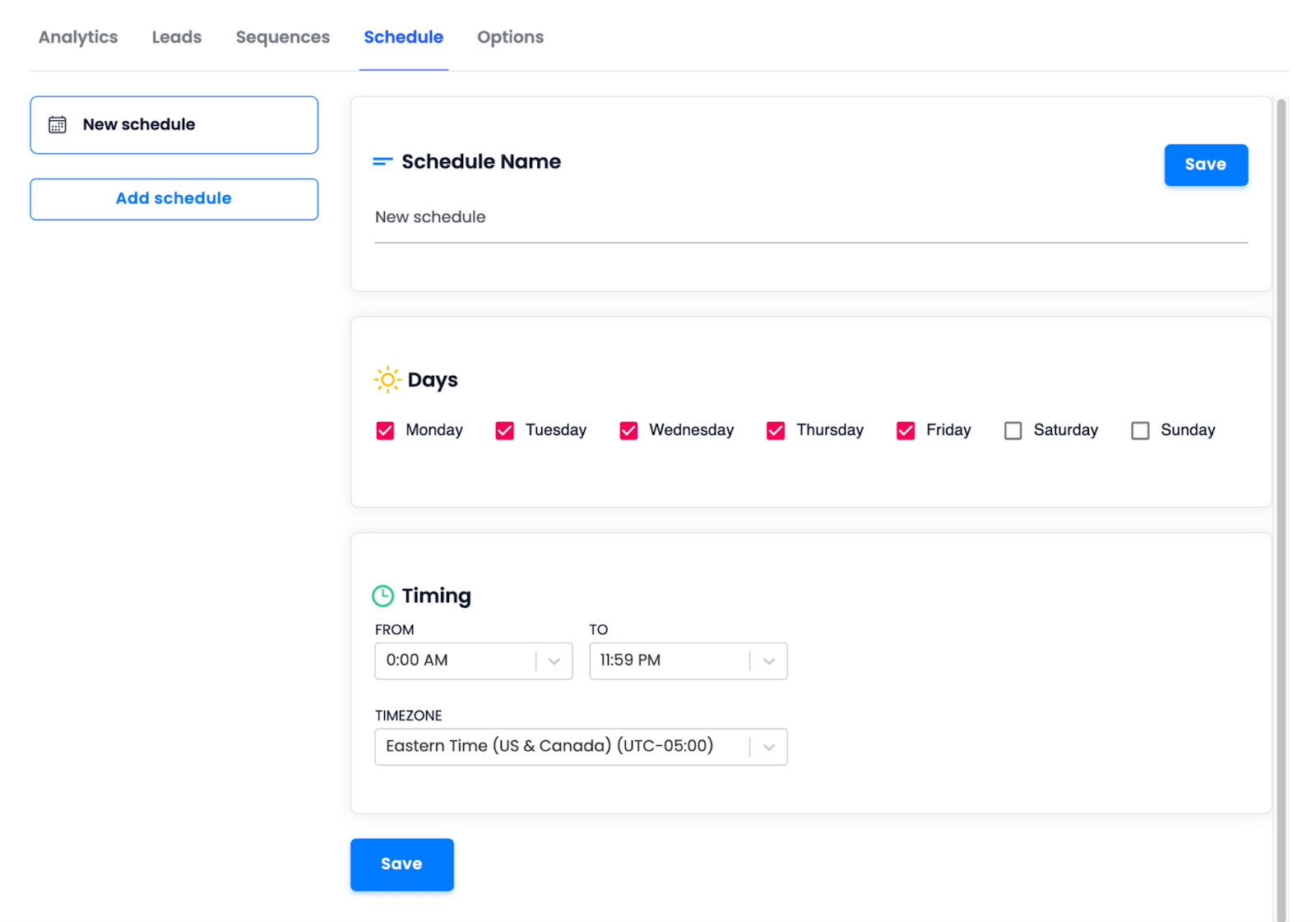Click the Add schedule button
The width and height of the screenshot is (1316, 922).
click(x=174, y=198)
